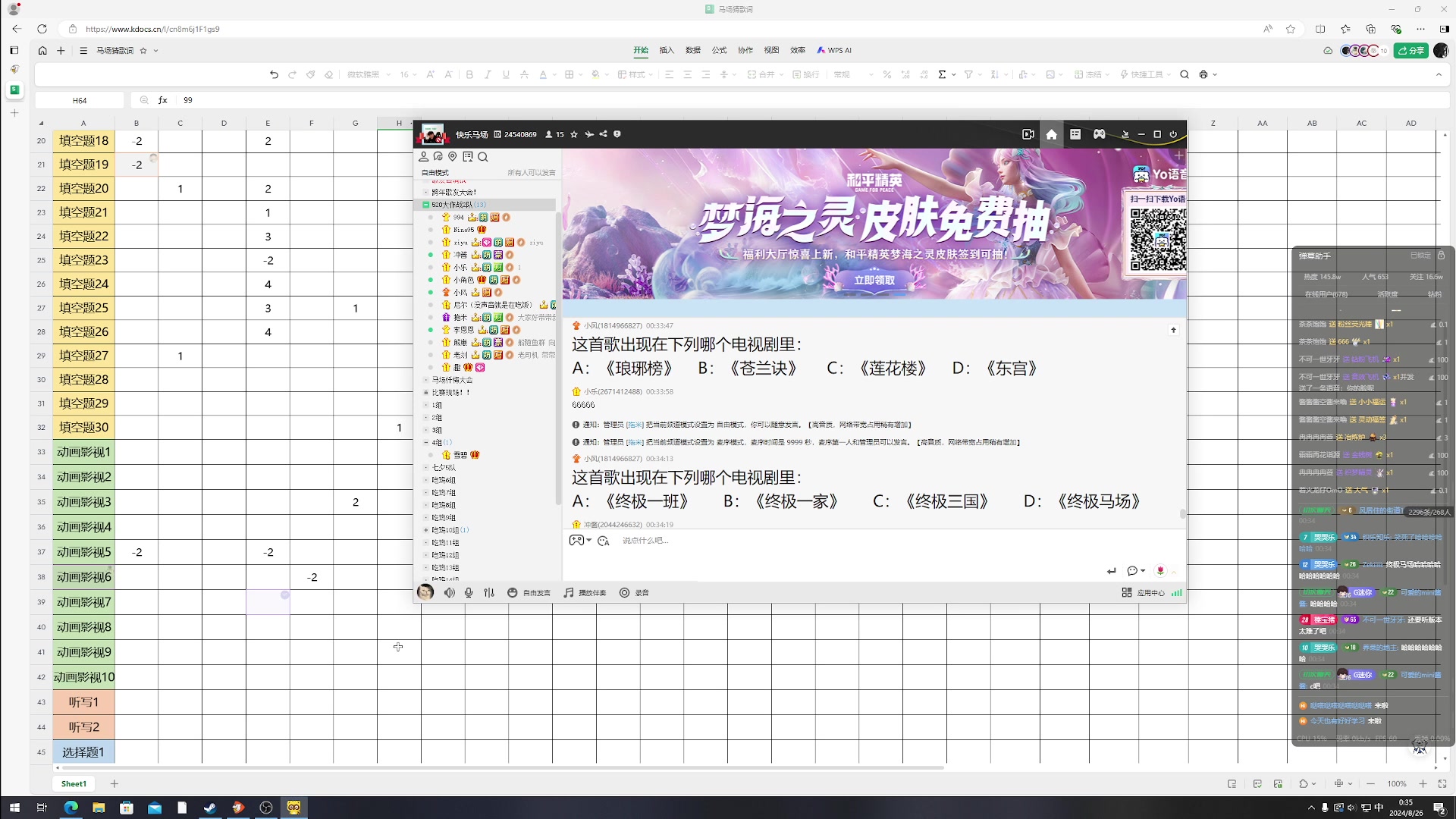
Task: Click the search icon above channel tree
Action: pos(483,156)
